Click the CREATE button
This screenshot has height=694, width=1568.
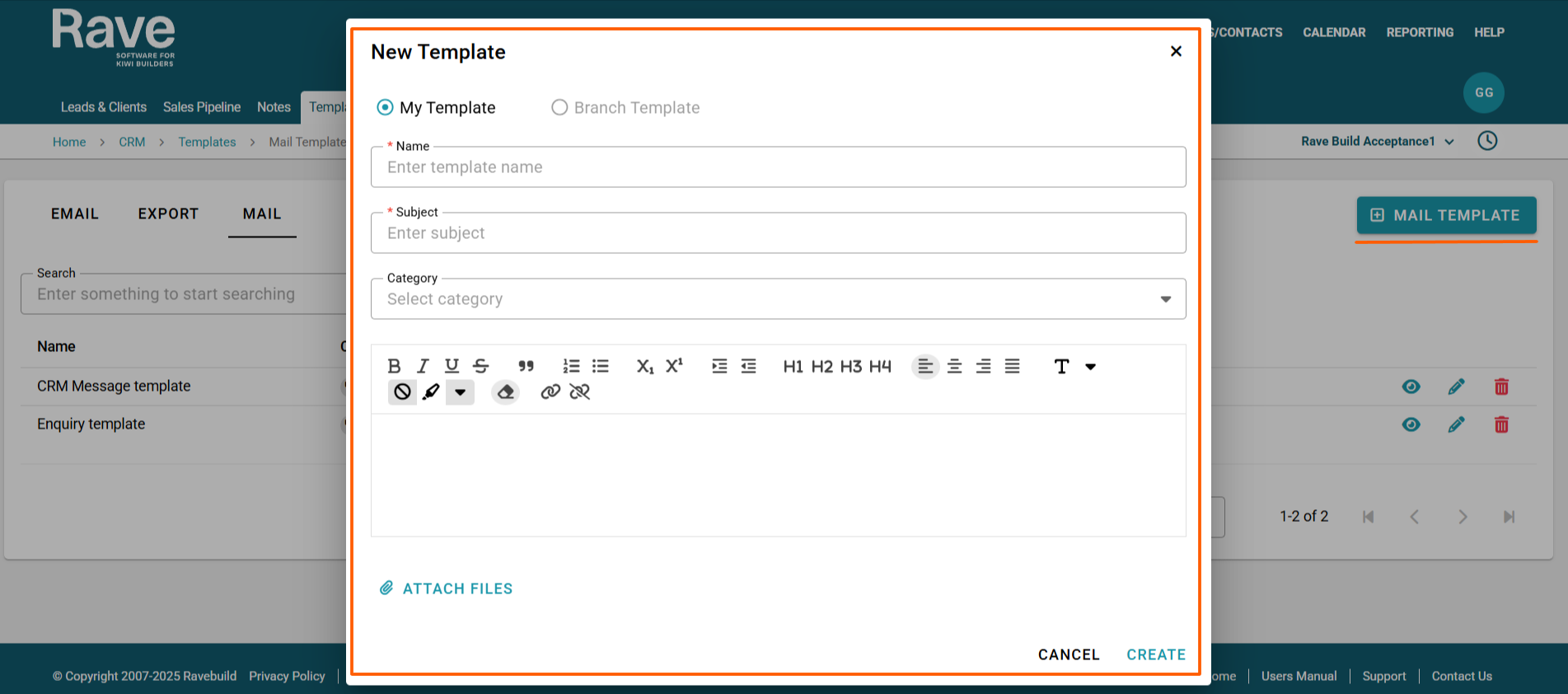tap(1155, 654)
